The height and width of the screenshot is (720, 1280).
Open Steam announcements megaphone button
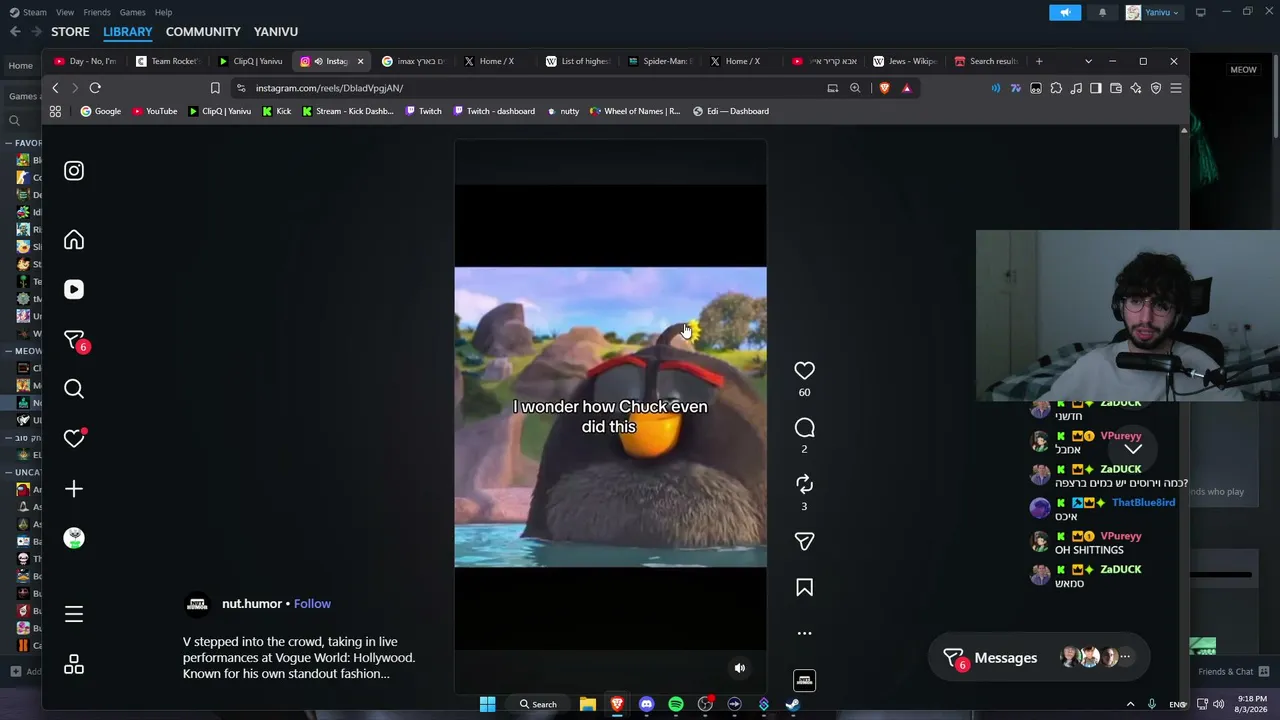coord(1065,12)
